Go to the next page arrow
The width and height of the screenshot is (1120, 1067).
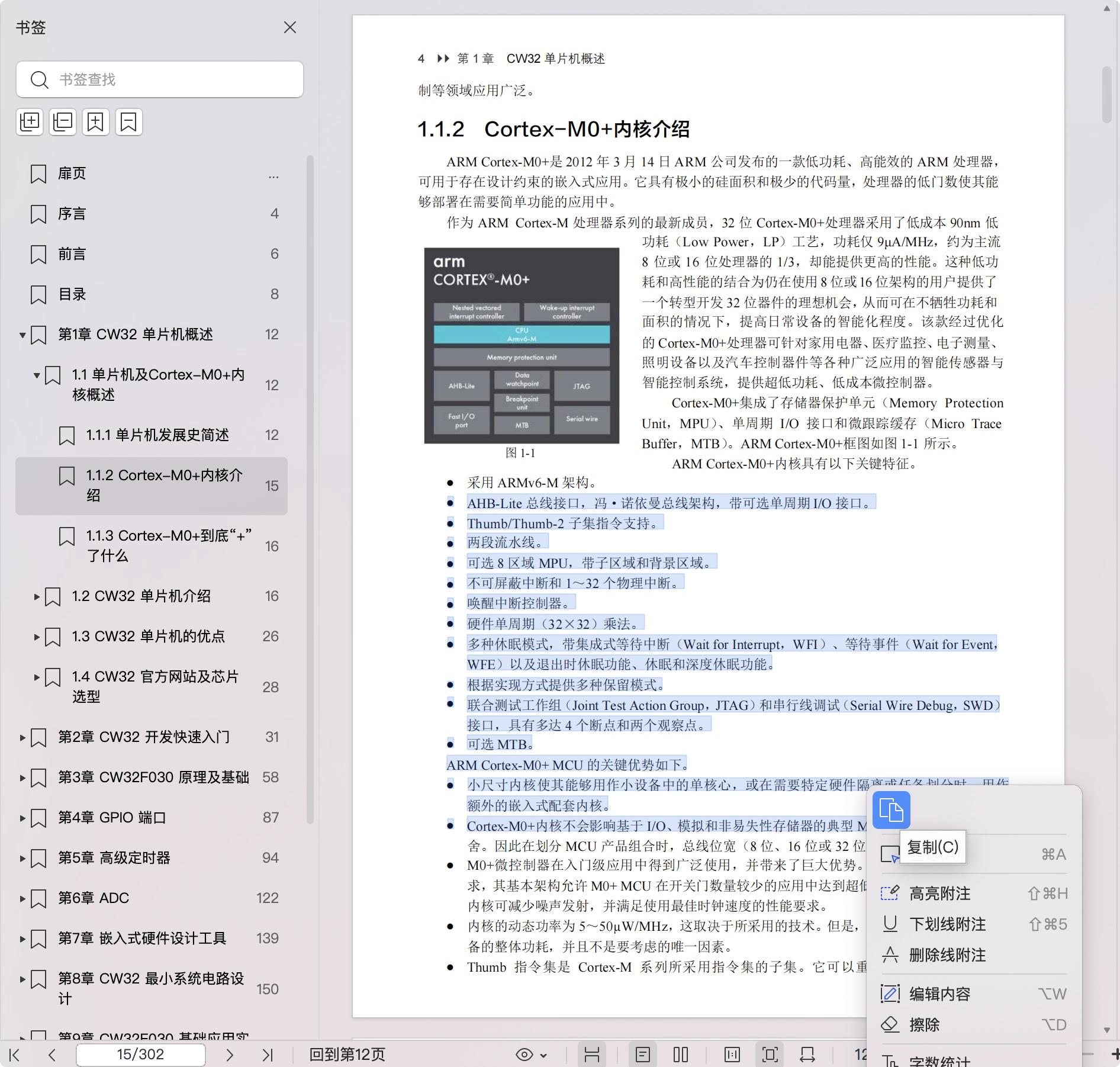pyautogui.click(x=230, y=1055)
